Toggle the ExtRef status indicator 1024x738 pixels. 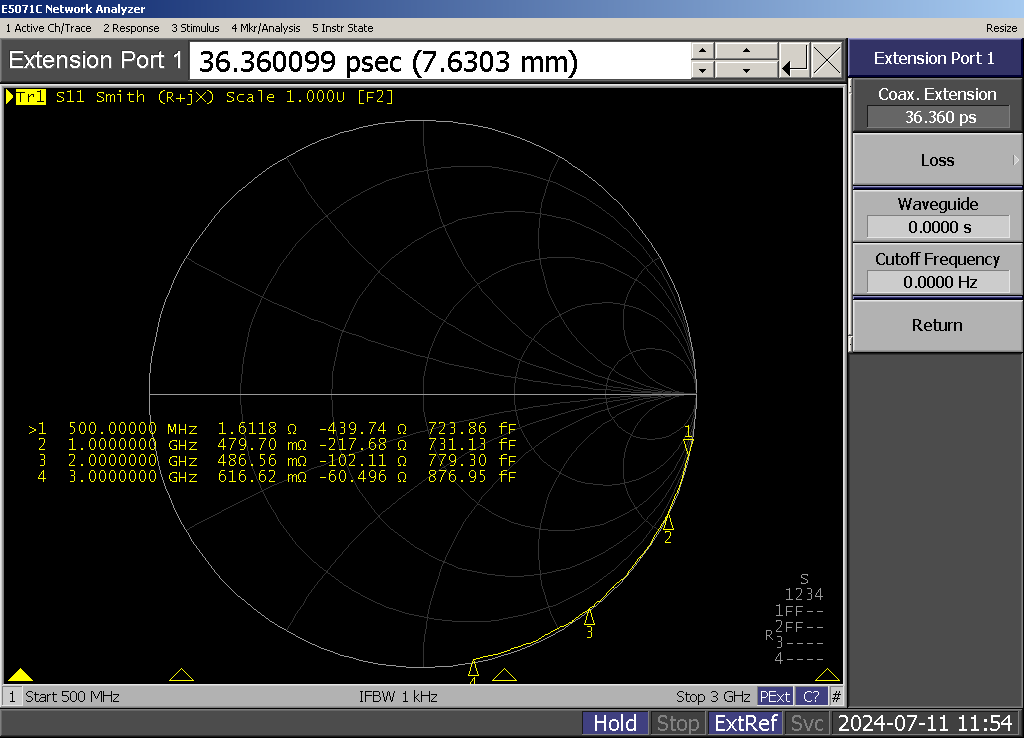tap(745, 723)
